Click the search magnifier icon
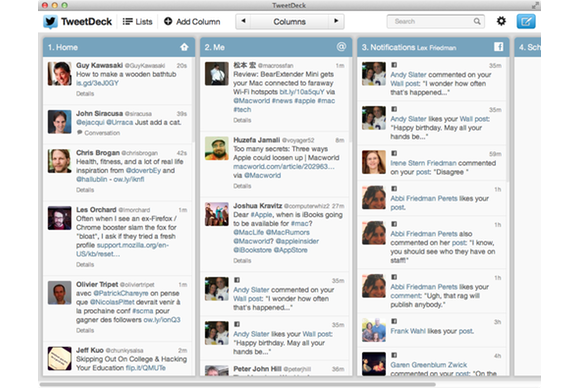The height and width of the screenshot is (388, 580). coord(477,21)
